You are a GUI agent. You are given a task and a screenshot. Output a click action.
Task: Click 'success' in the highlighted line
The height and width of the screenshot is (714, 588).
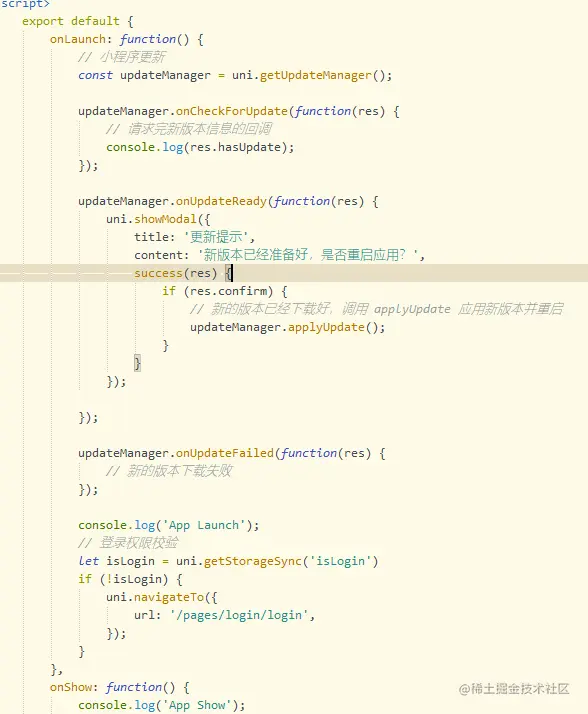pyautogui.click(x=158, y=273)
